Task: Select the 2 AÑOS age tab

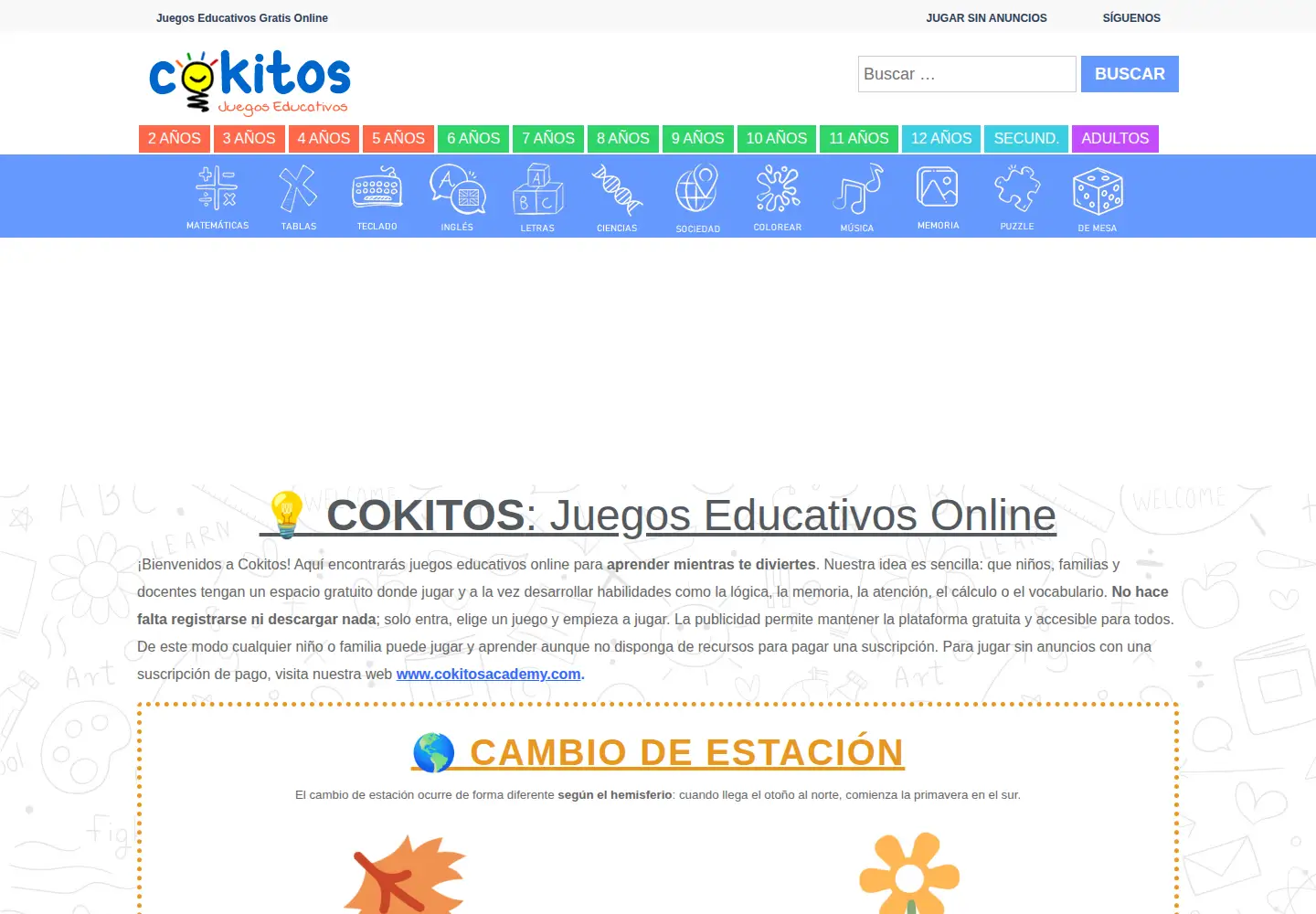Action: (x=175, y=139)
